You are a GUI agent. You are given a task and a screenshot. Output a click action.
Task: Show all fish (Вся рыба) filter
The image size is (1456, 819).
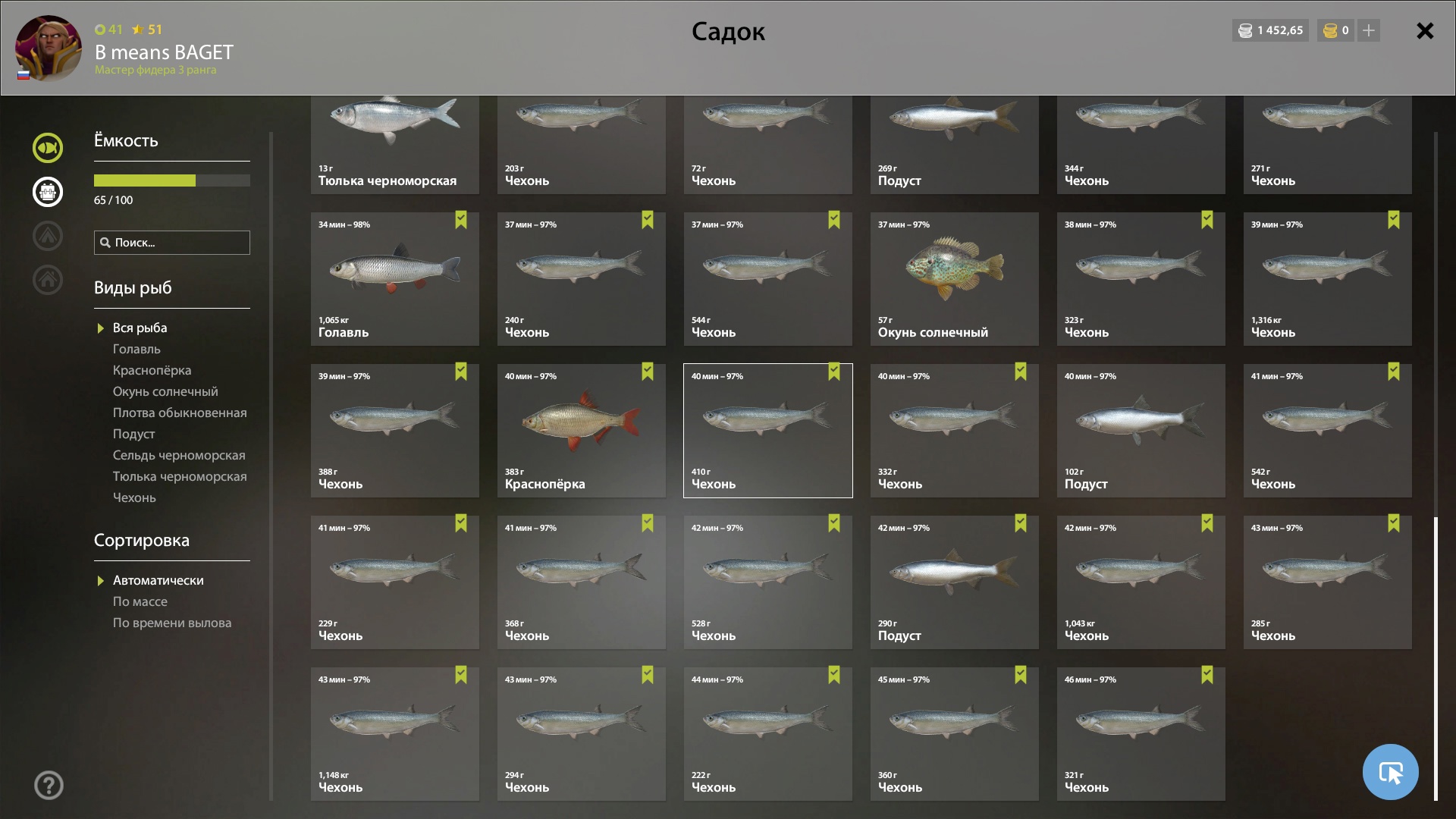[x=140, y=328]
